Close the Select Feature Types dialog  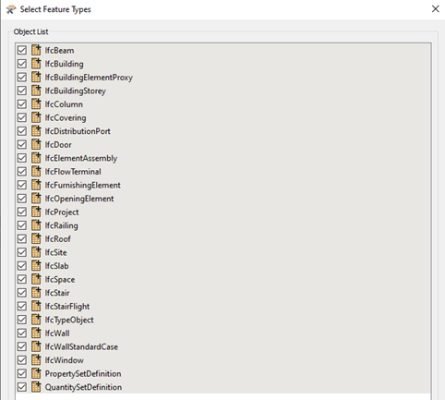[435, 9]
